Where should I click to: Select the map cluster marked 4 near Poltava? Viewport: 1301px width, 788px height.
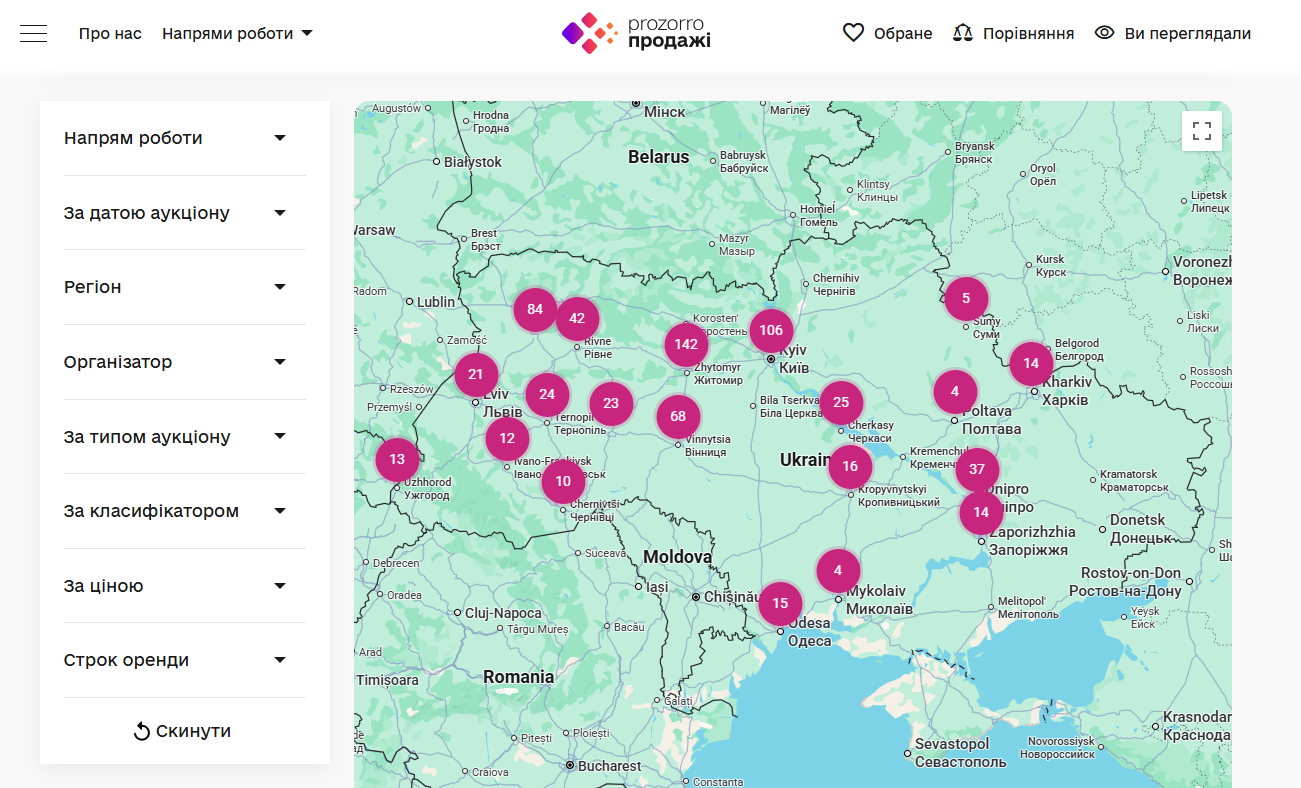point(955,391)
